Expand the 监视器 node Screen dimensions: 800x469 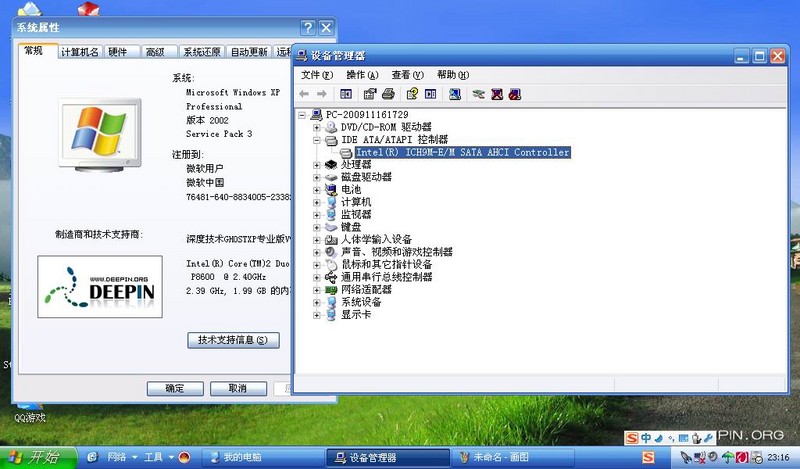point(316,215)
